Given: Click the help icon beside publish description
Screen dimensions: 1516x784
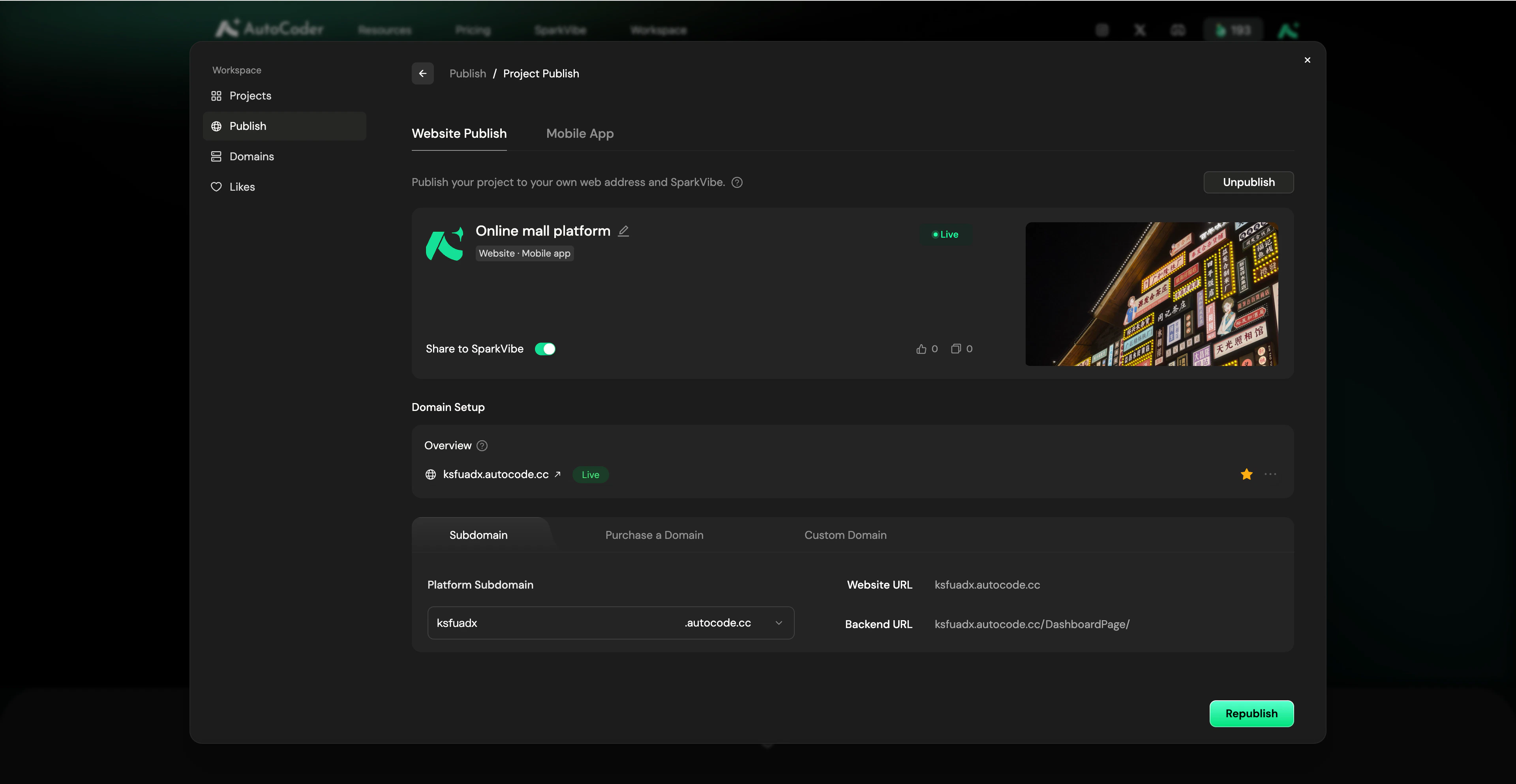Looking at the screenshot, I should 736,182.
